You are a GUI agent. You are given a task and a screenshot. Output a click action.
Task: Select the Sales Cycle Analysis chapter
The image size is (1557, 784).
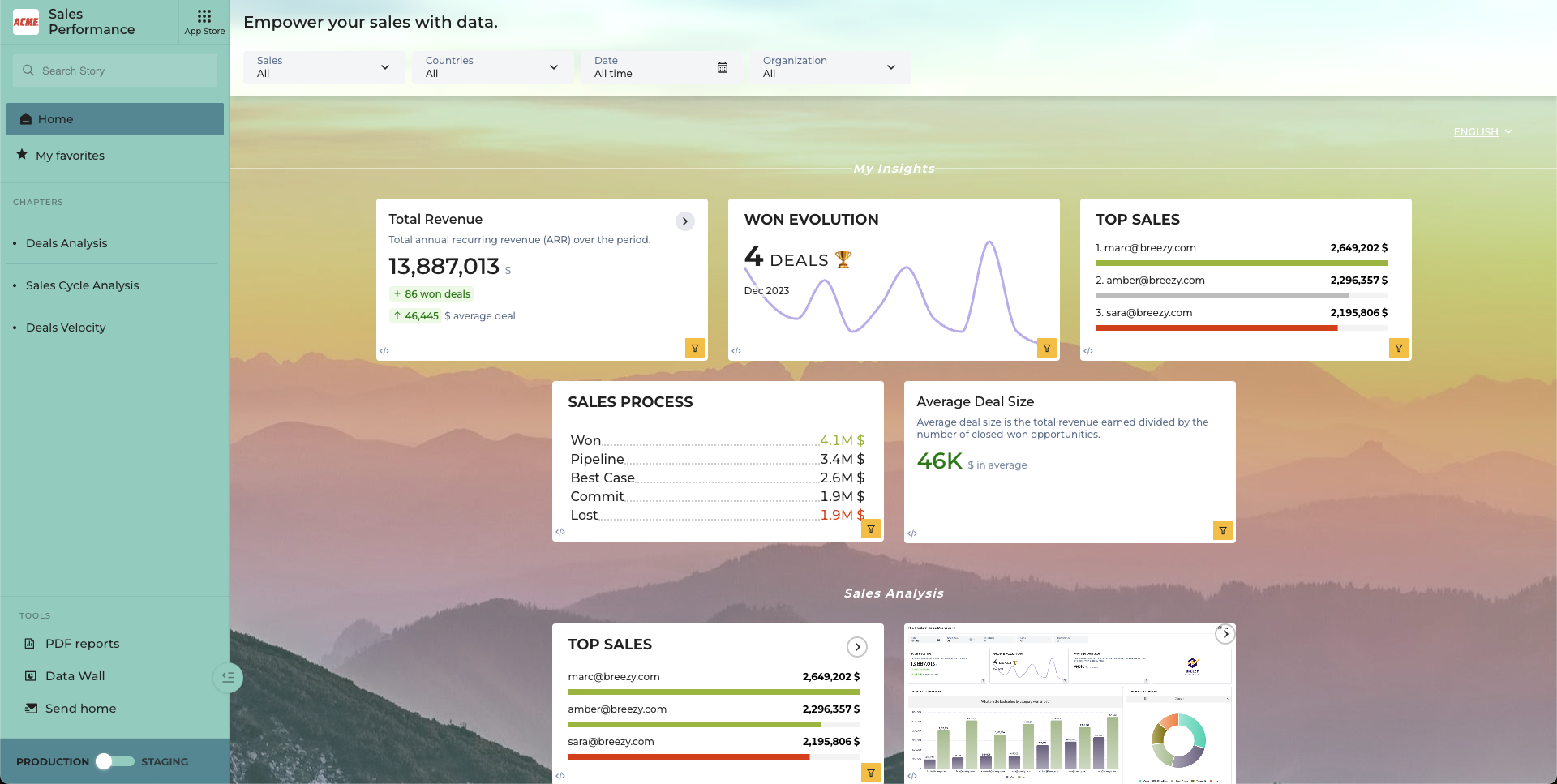click(x=82, y=285)
